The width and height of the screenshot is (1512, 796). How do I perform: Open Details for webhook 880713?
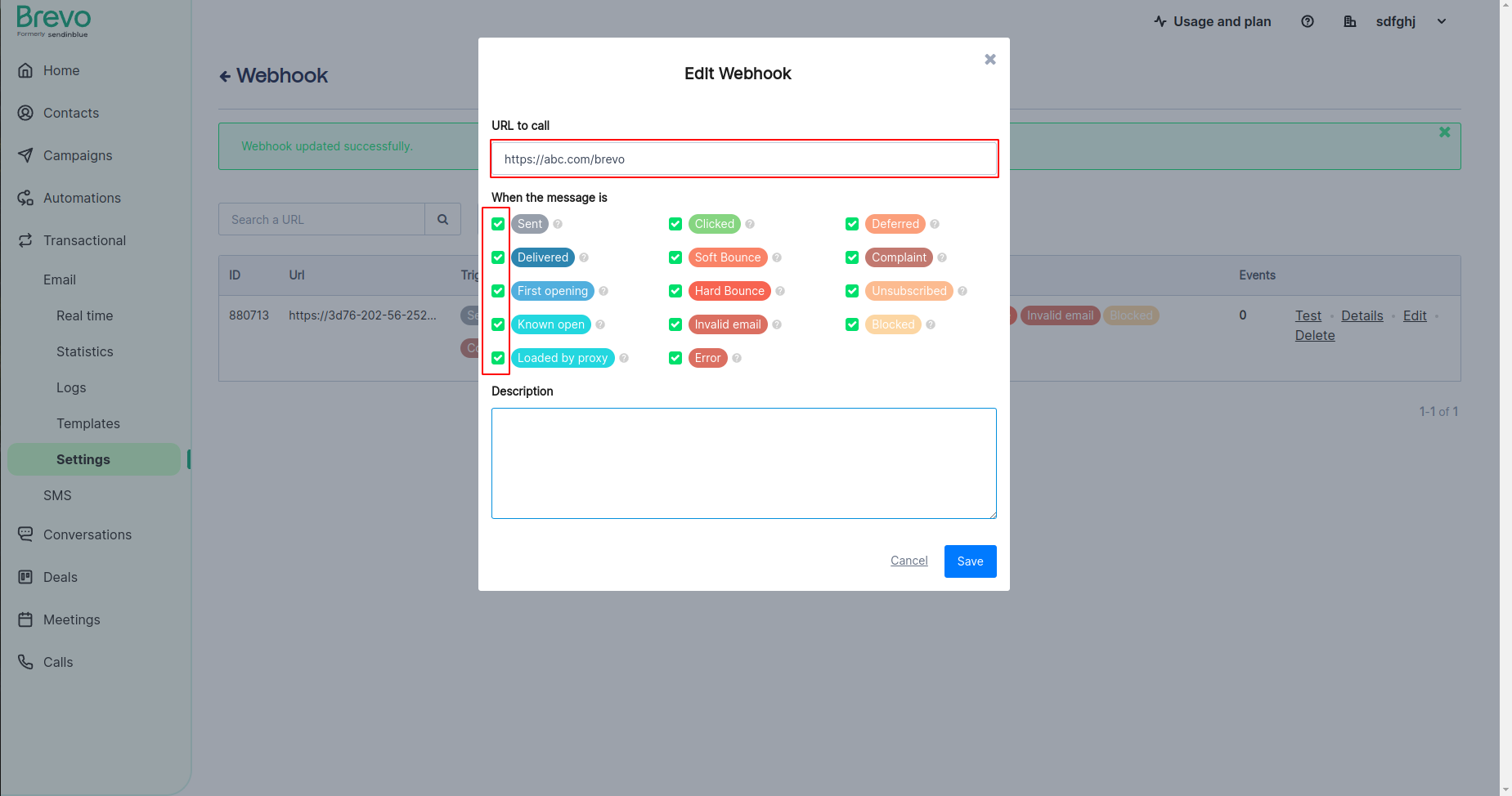[x=1362, y=315]
